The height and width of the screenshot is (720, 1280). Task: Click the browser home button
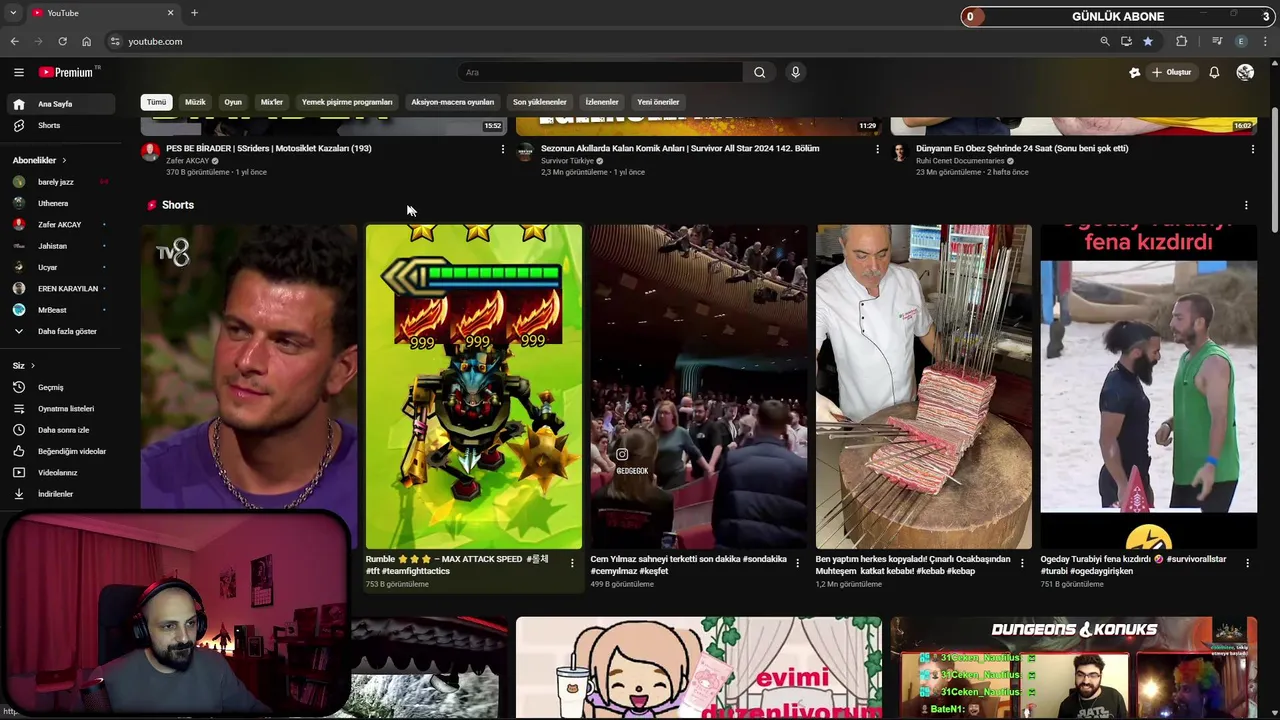click(86, 41)
